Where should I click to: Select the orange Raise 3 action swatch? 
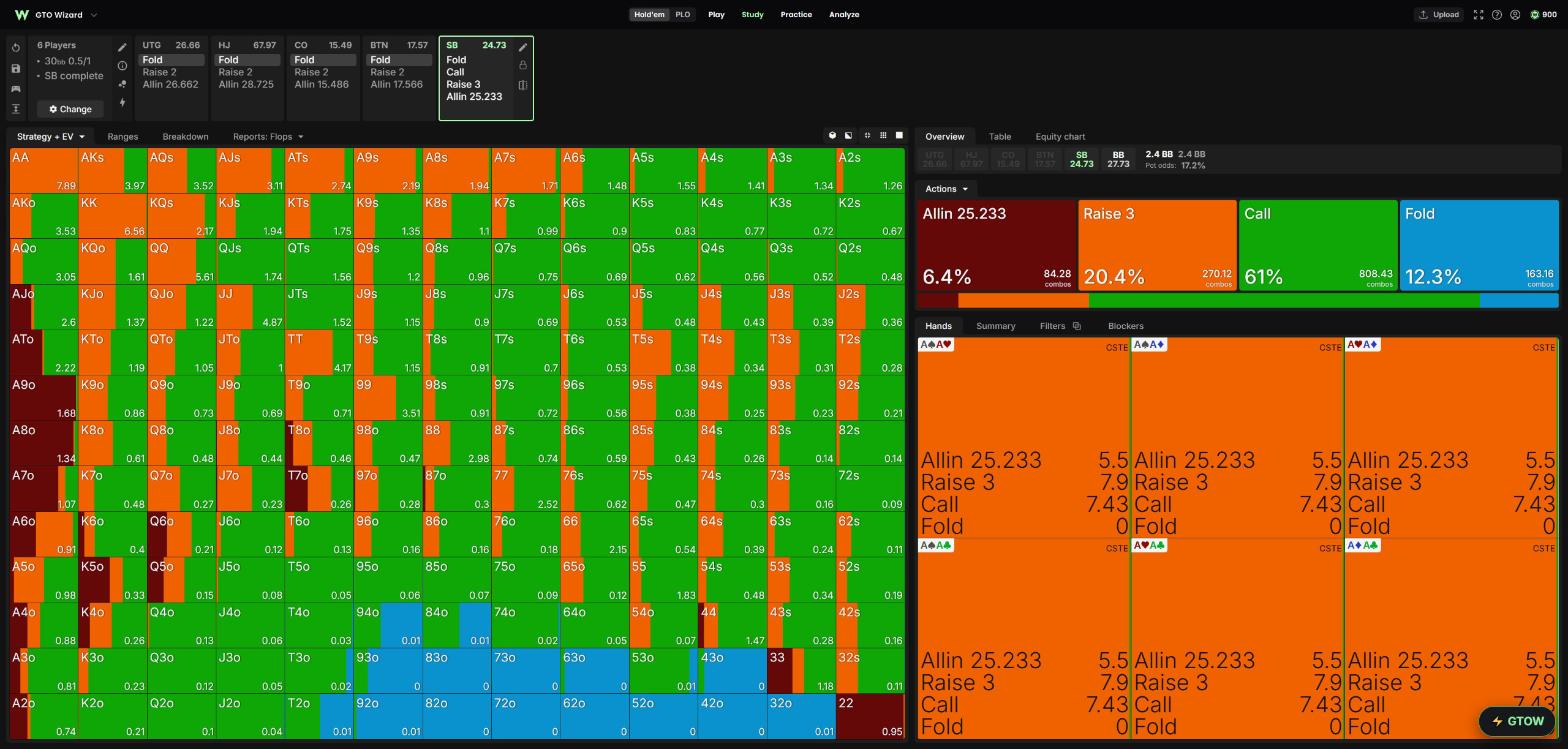(x=1158, y=246)
